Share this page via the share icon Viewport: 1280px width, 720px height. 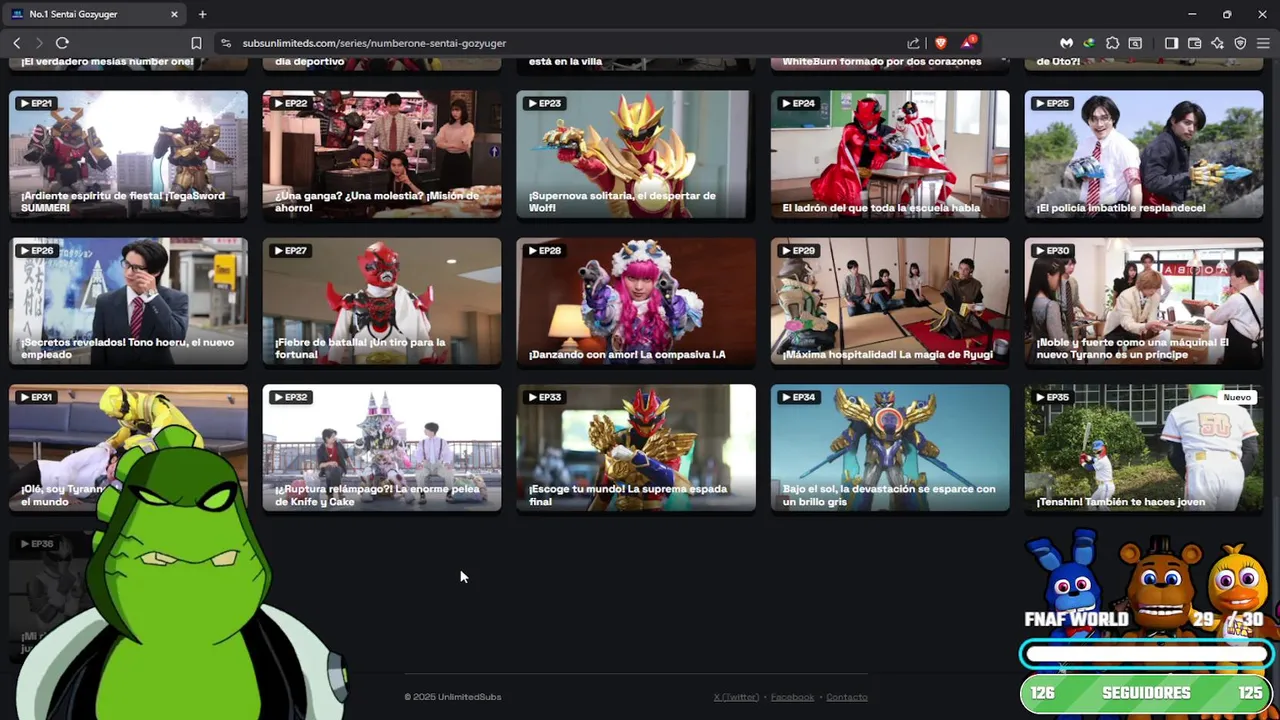click(x=913, y=43)
